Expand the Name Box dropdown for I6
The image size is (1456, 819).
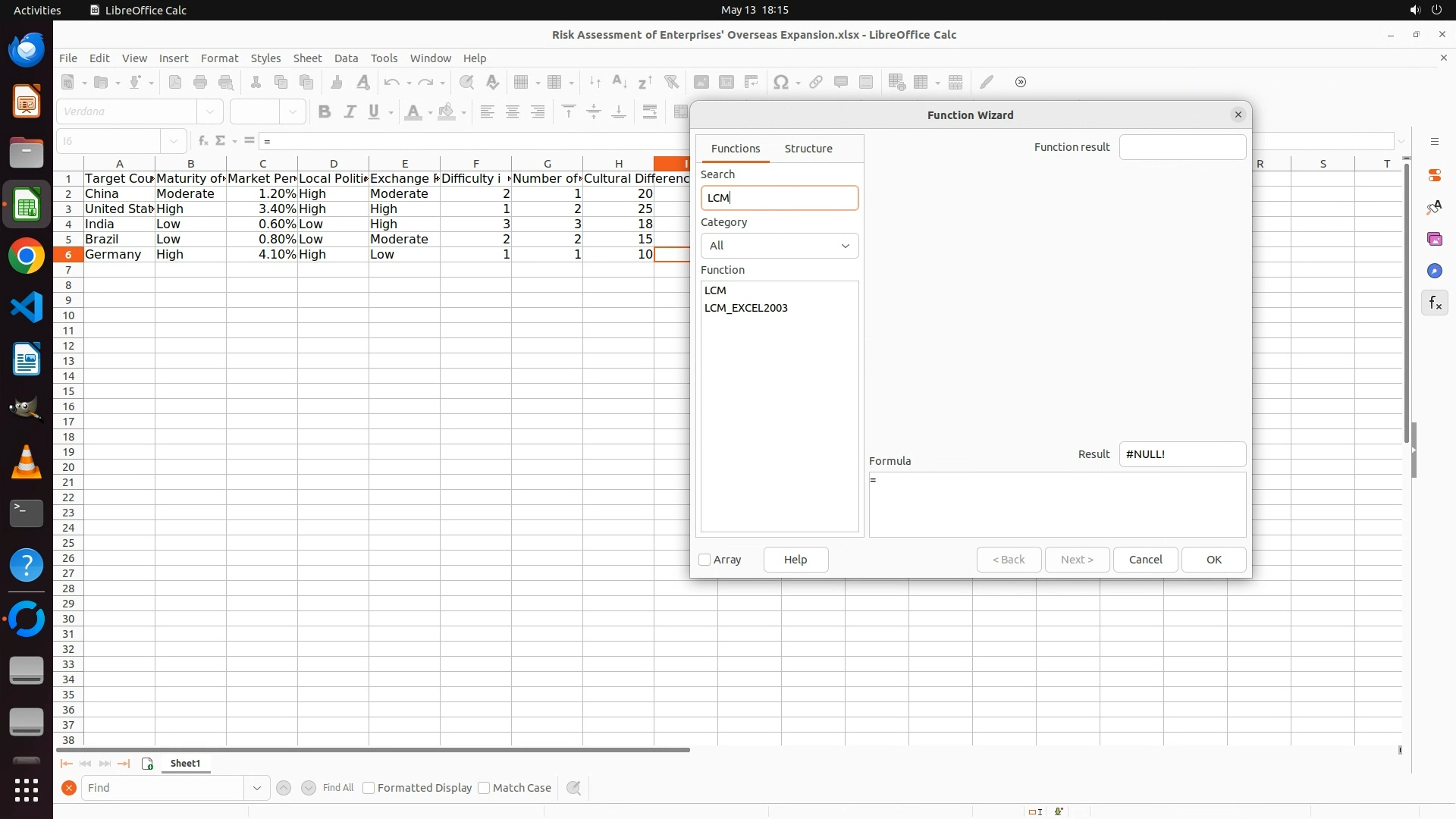[174, 141]
